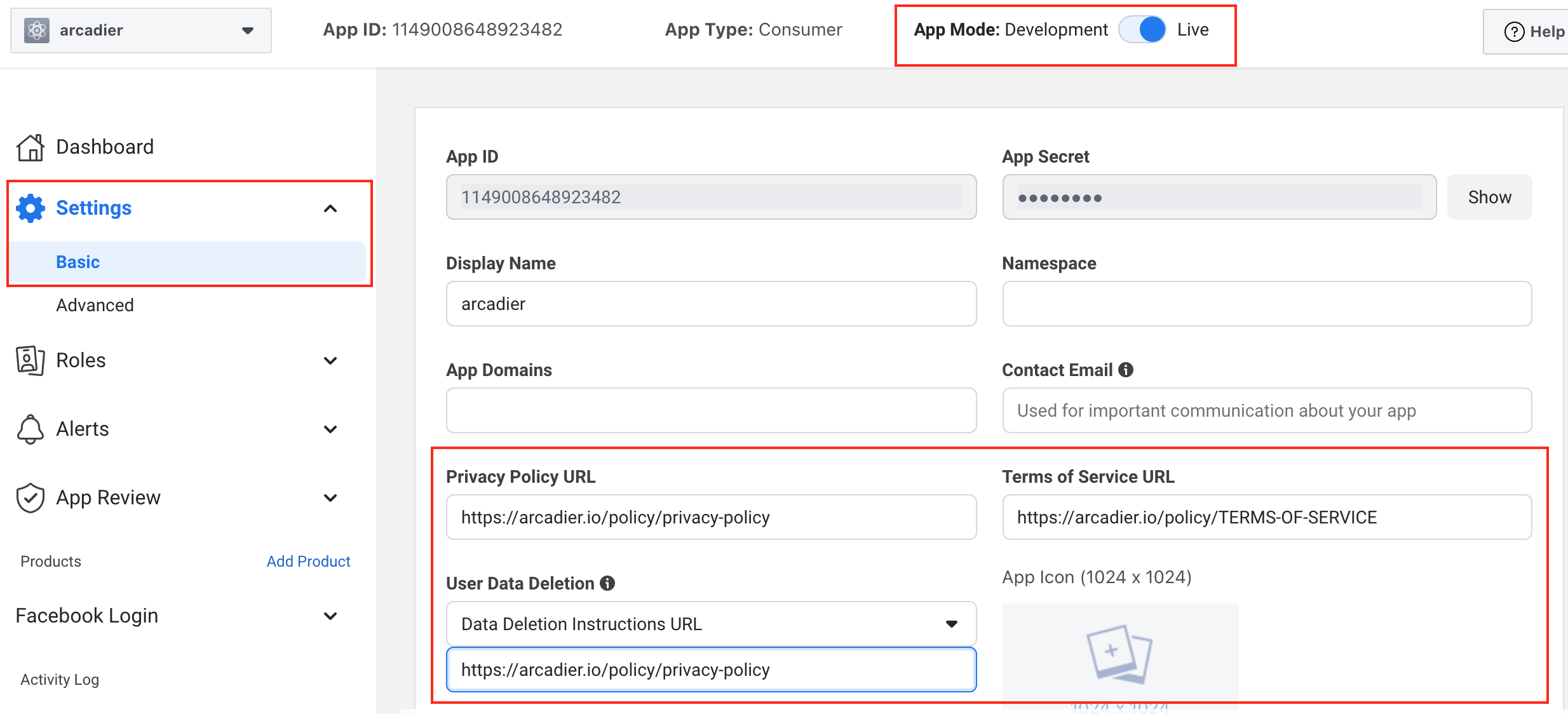Click the Dashboard house icon
The height and width of the screenshot is (714, 1568).
pos(30,147)
